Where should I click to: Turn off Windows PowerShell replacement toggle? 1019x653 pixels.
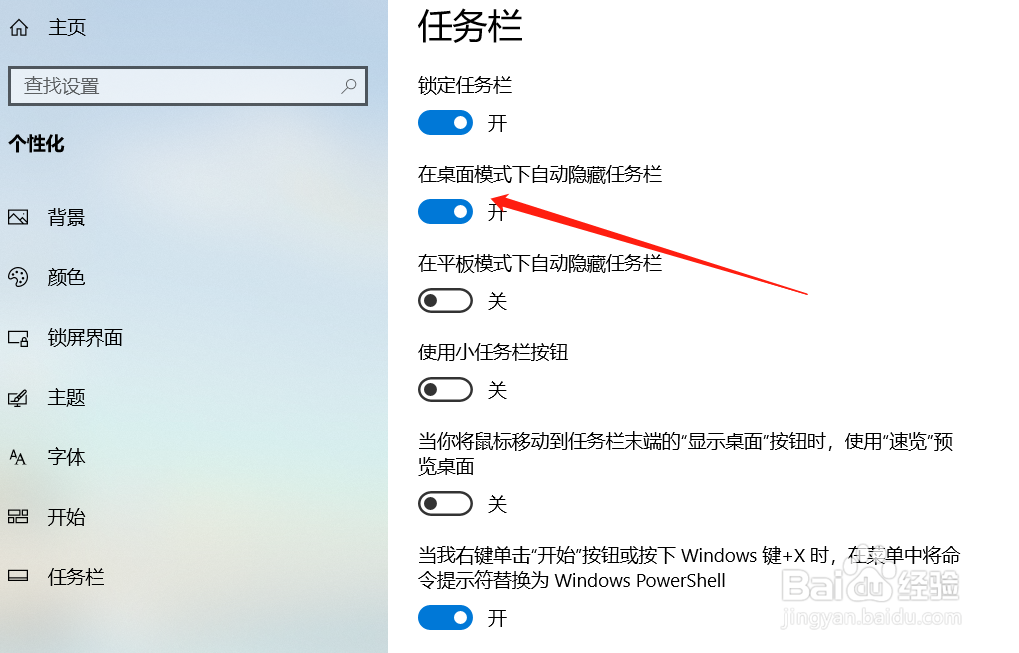(x=445, y=617)
